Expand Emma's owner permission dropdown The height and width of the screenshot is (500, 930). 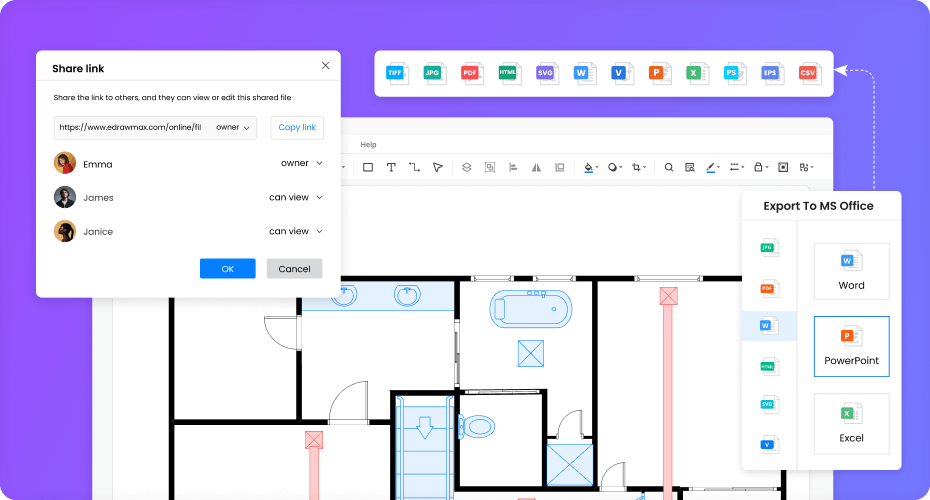point(301,163)
